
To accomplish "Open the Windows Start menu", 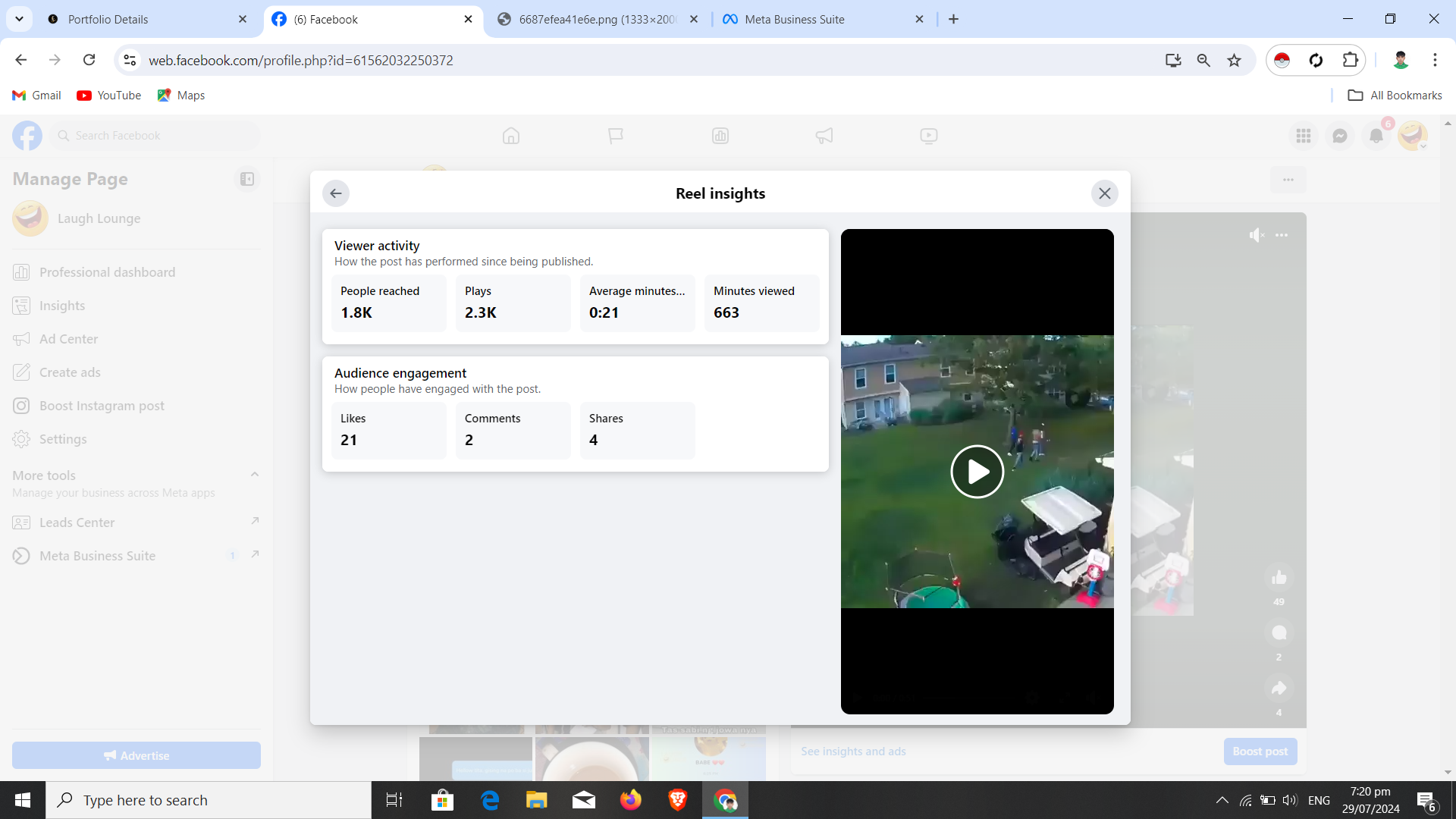I will click(x=23, y=800).
